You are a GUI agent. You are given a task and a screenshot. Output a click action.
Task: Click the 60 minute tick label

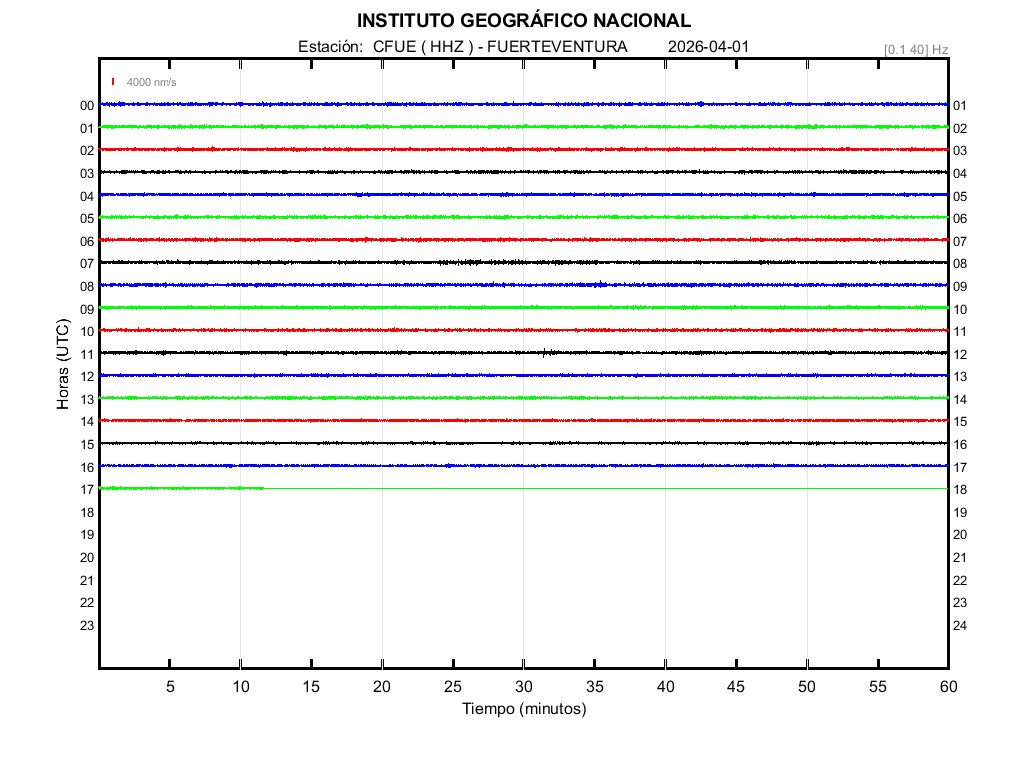[x=947, y=686]
